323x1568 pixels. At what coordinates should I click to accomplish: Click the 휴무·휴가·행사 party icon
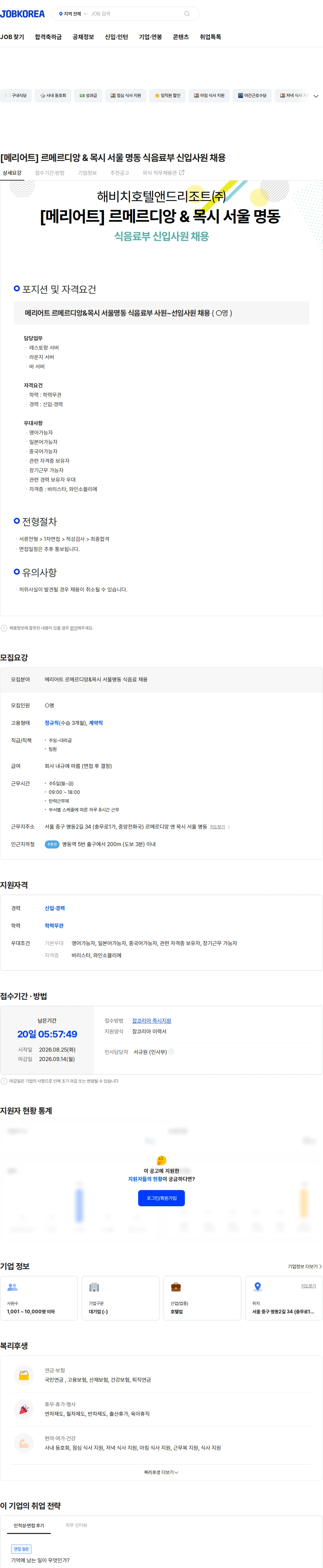[24, 1409]
